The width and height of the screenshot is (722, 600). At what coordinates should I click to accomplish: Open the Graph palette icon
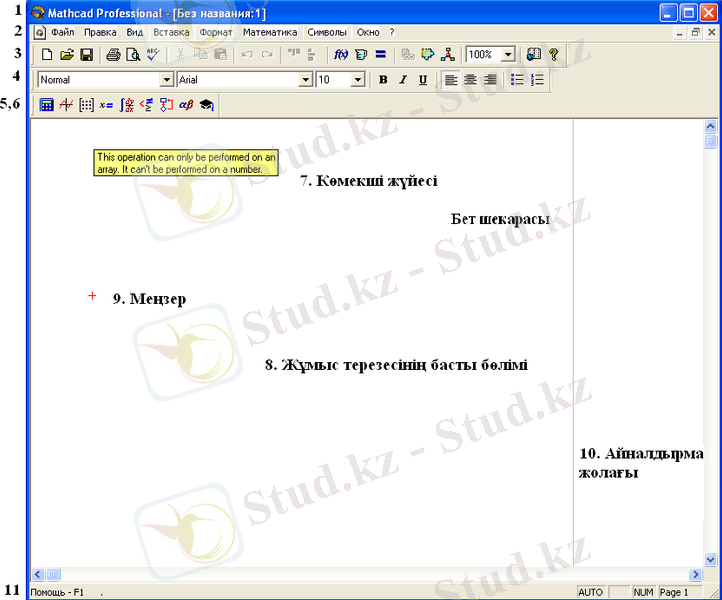[x=66, y=105]
